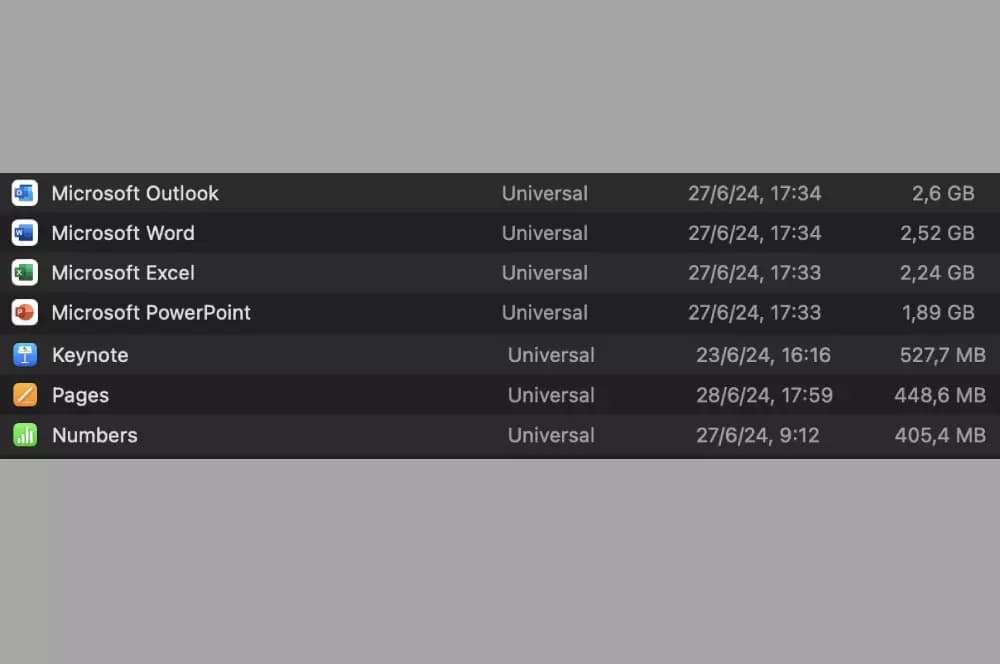Click the 1,89 GB size value

(x=938, y=313)
